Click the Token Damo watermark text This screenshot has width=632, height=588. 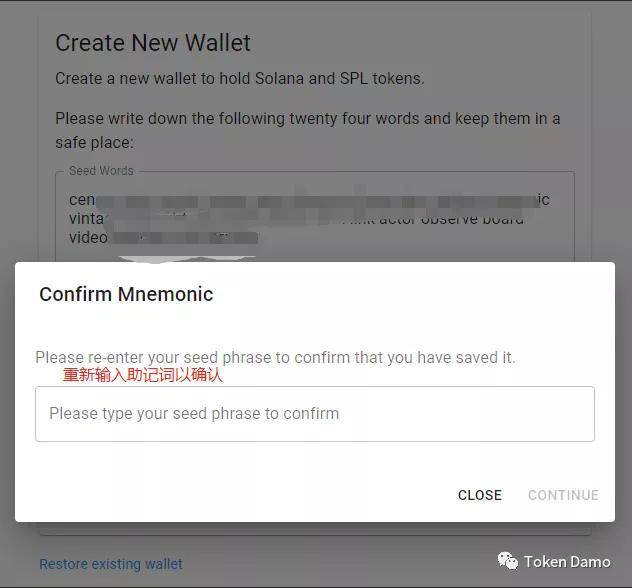(567, 561)
